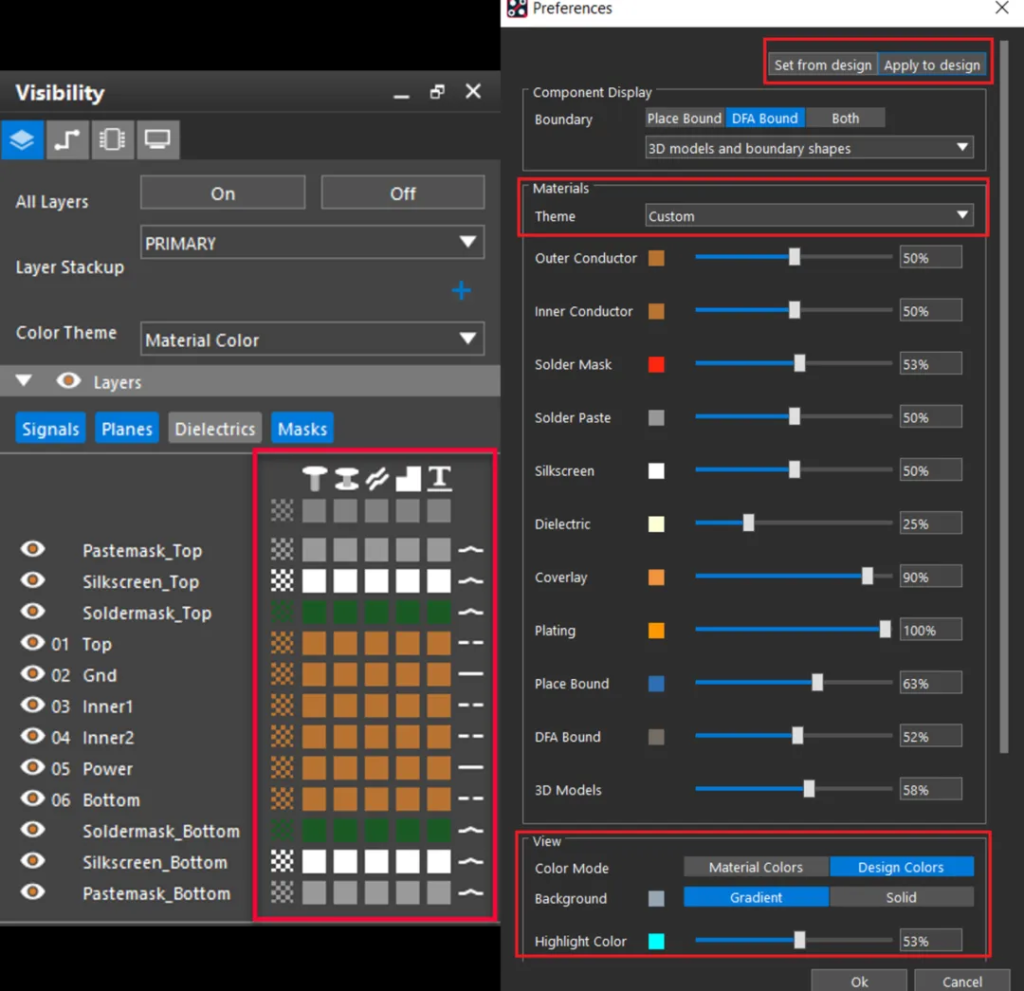Click the Dielectric opacity percentage field
This screenshot has width=1024, height=991.
pyautogui.click(x=930, y=524)
